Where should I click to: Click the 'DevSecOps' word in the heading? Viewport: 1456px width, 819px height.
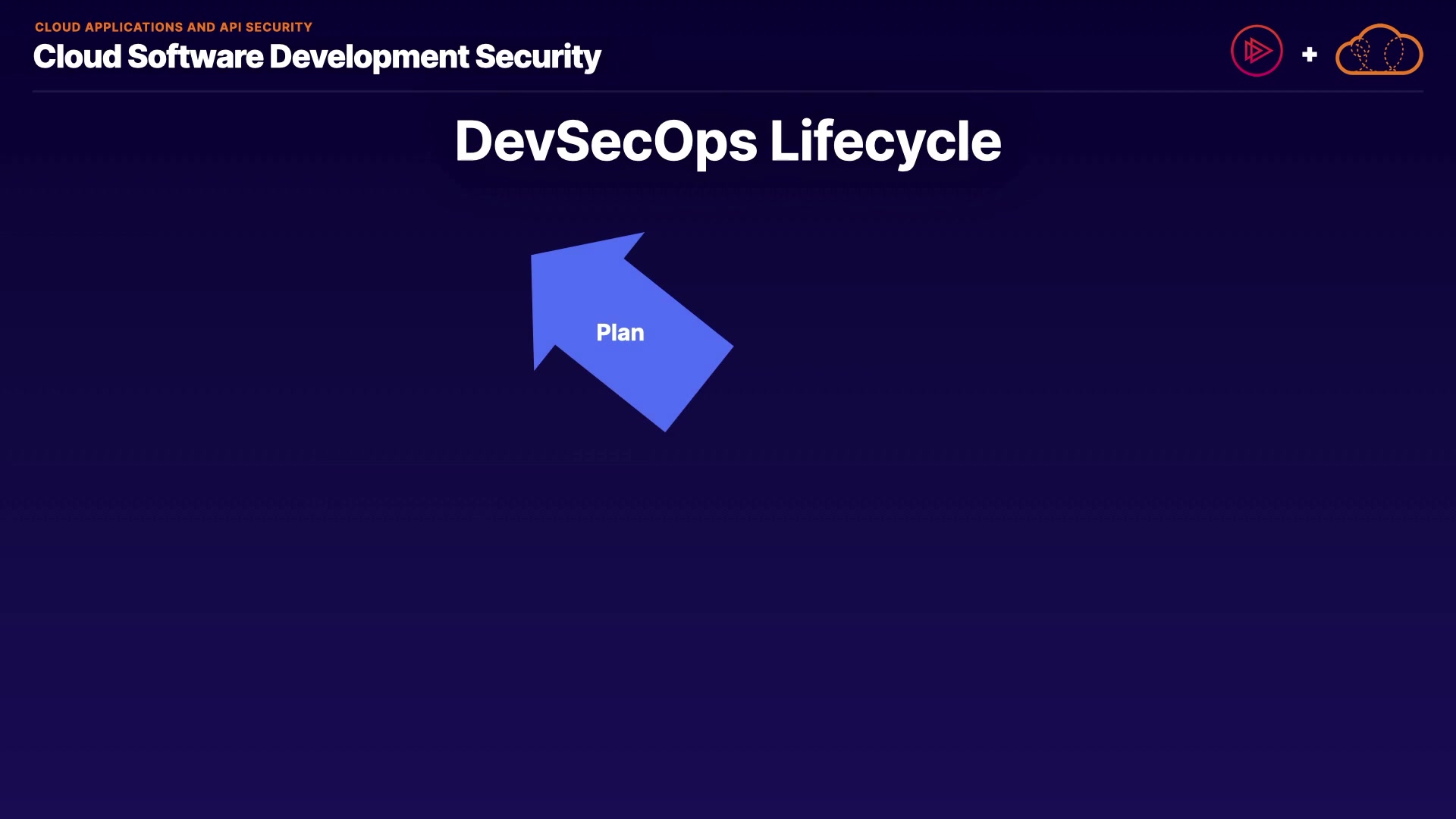coord(605,141)
